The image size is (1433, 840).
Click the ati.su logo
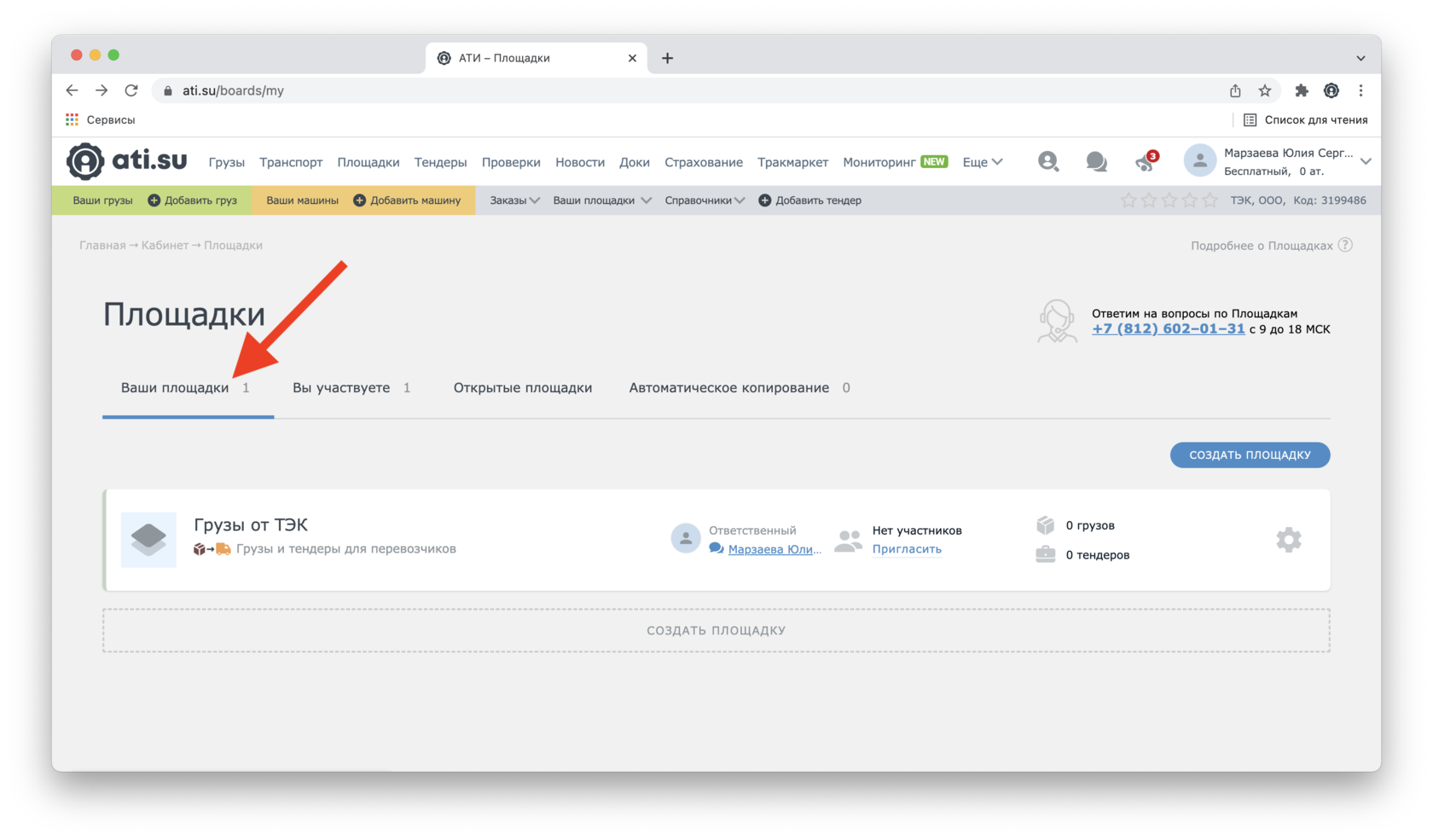tap(127, 160)
